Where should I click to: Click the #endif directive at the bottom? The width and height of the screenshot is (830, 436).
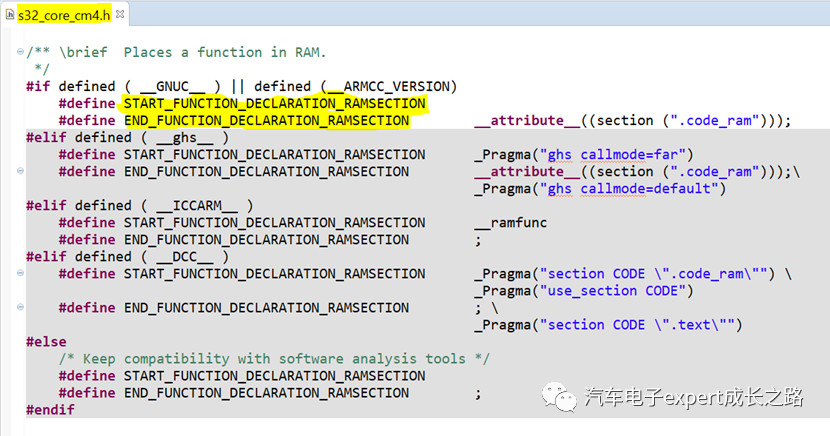50,409
